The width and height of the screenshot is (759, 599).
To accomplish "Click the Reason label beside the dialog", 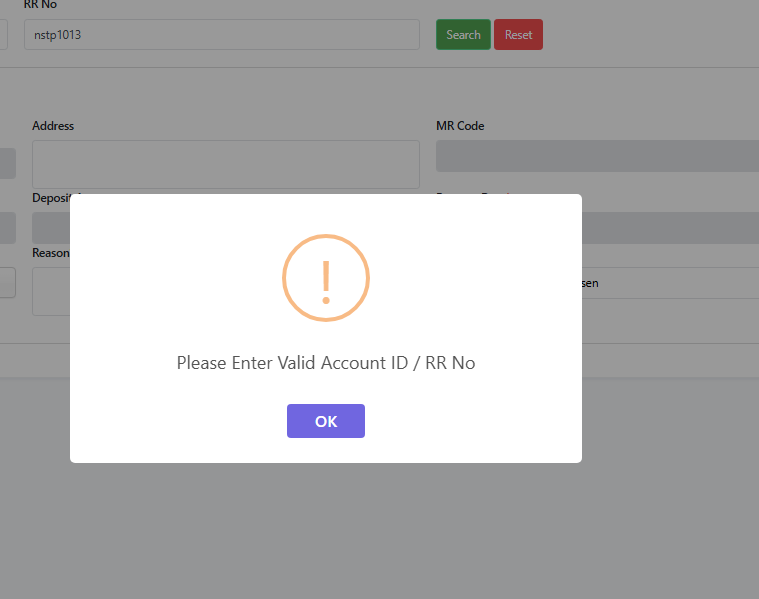I will pos(50,253).
